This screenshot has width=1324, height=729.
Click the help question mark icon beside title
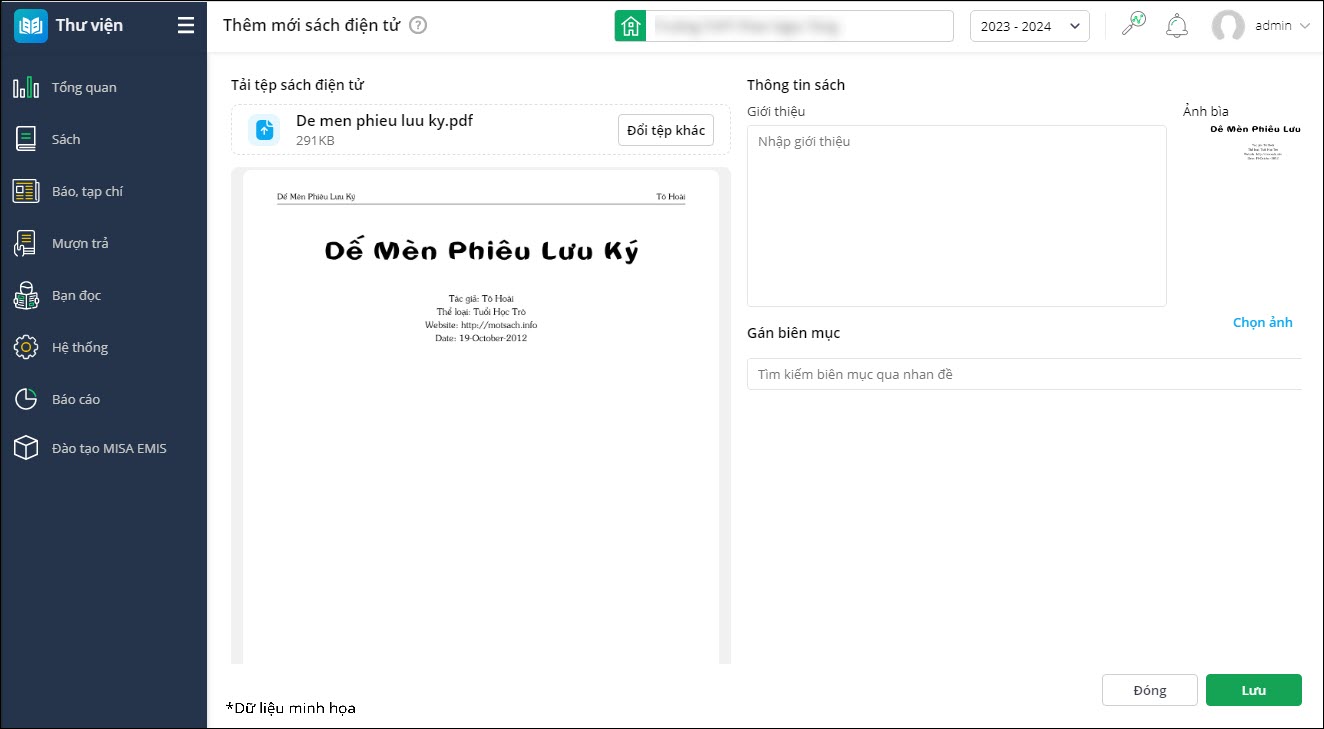pos(418,26)
